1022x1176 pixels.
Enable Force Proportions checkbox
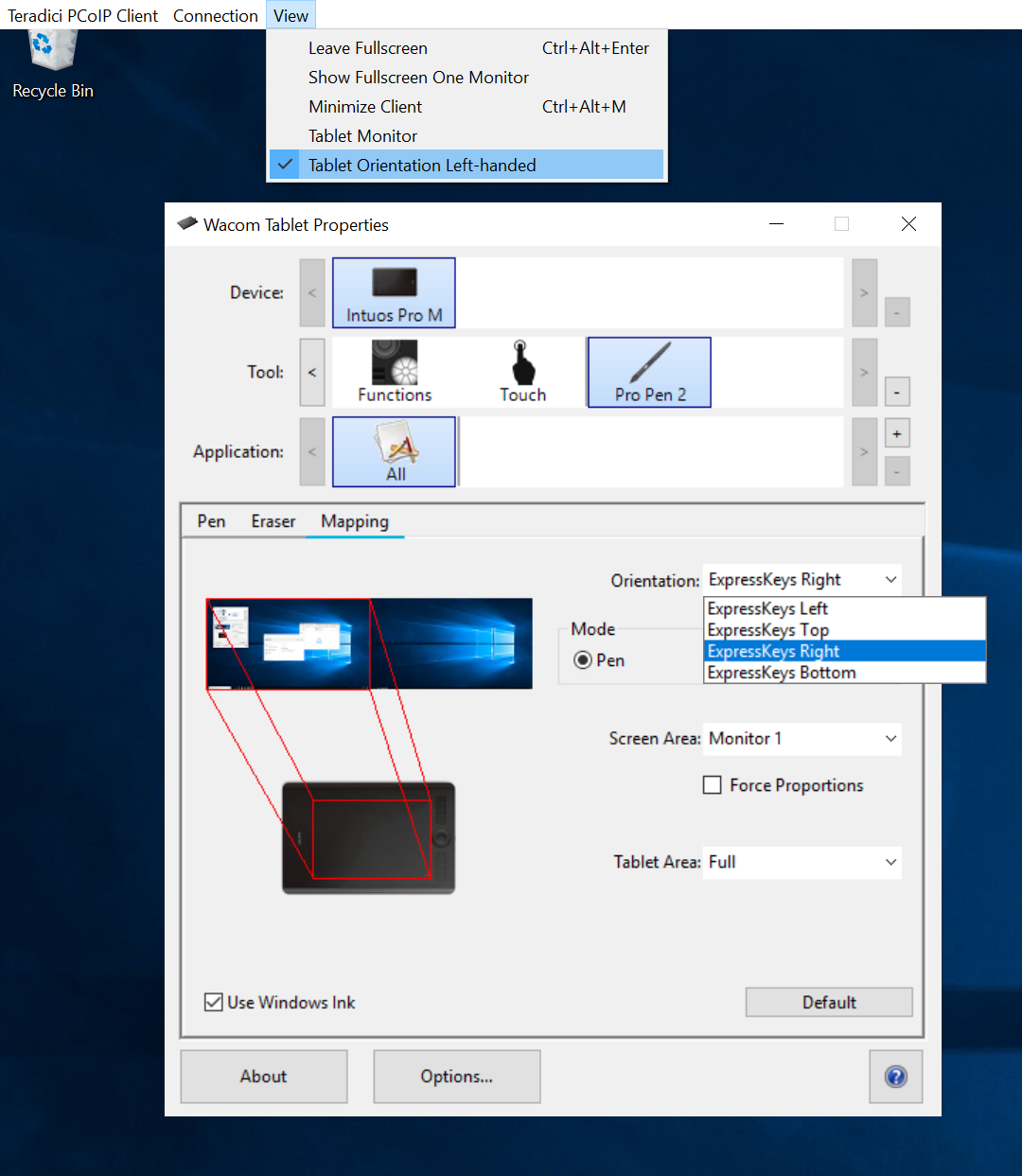713,785
